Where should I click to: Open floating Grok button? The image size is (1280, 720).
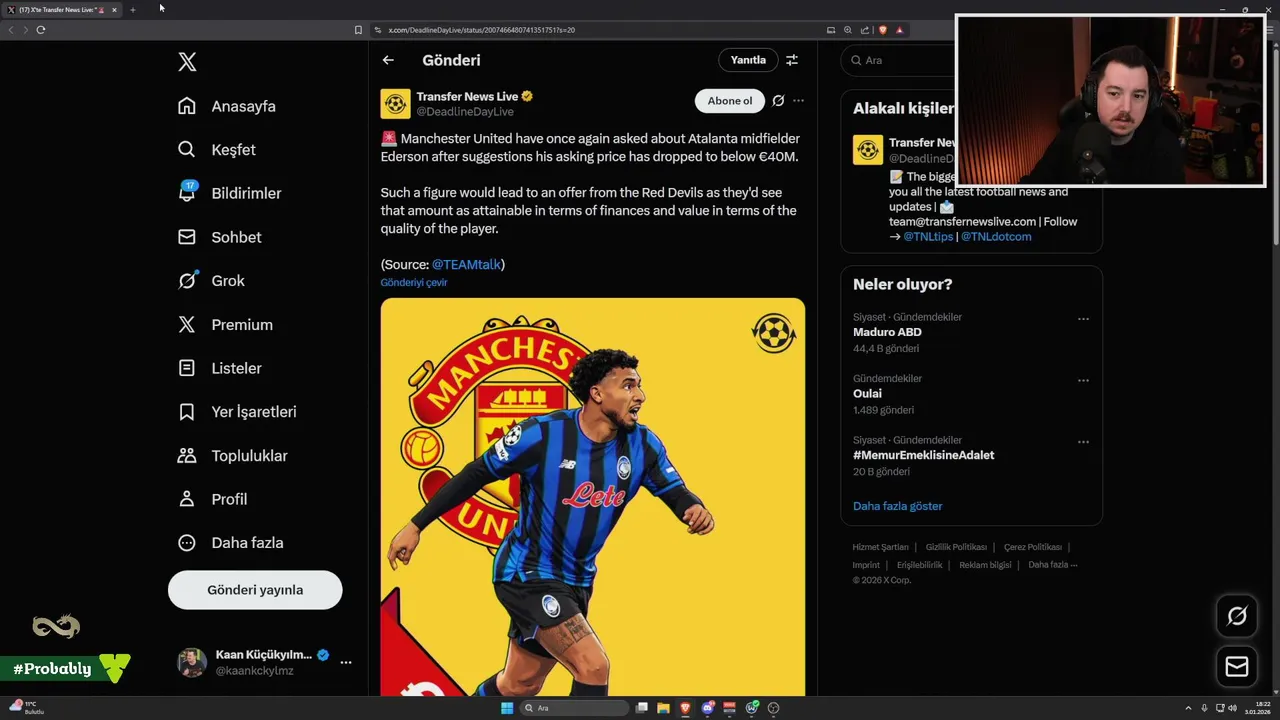pos(1237,617)
